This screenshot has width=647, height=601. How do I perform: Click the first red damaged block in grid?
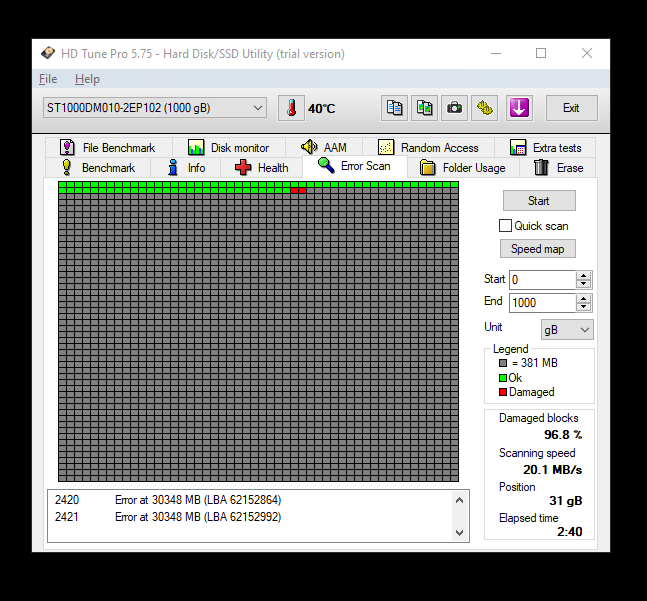(295, 190)
